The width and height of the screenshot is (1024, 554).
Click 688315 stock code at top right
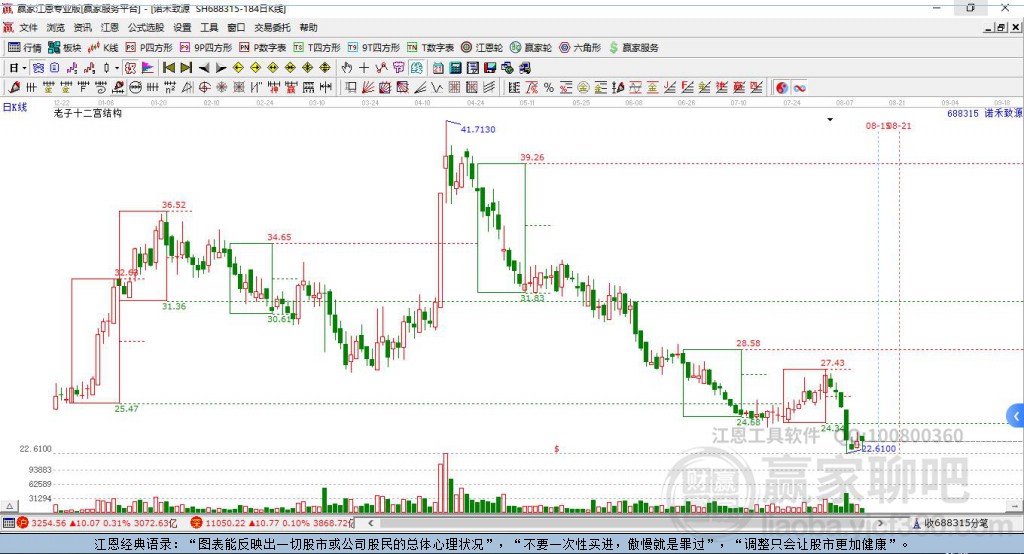click(963, 113)
